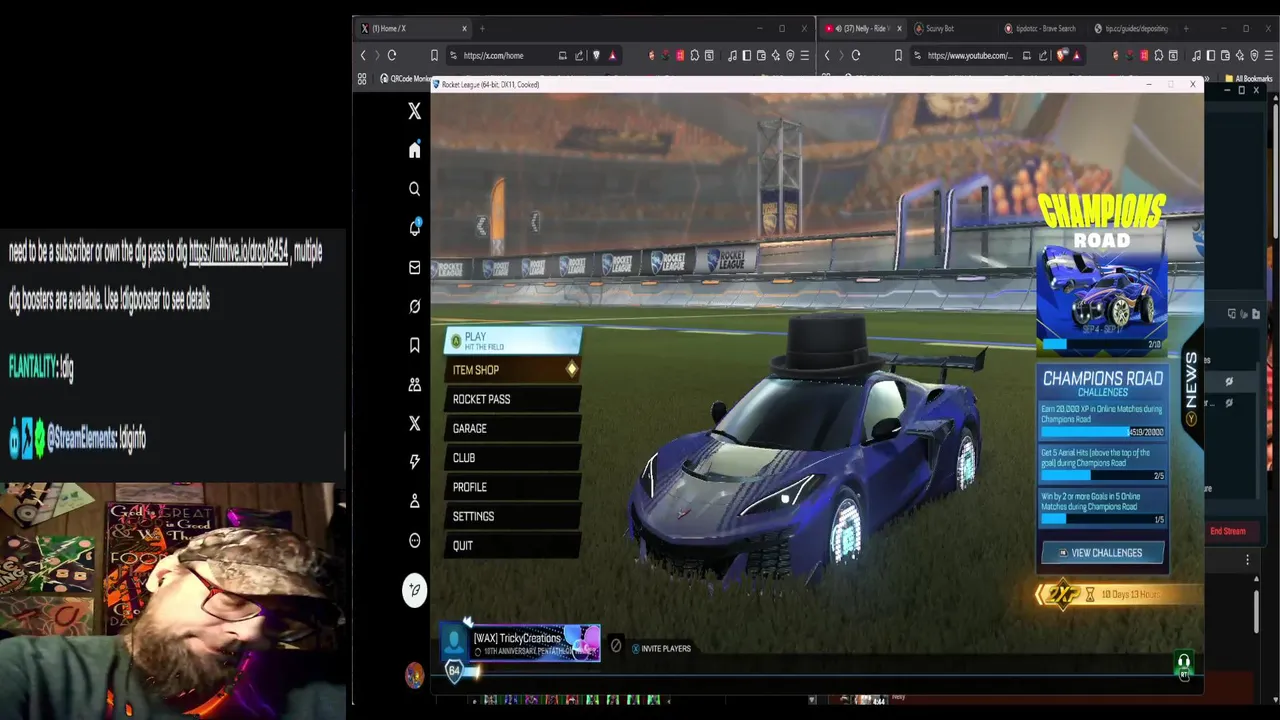Open the lightning bolt icon in X sidebar
The width and height of the screenshot is (1280, 720).
415,462
